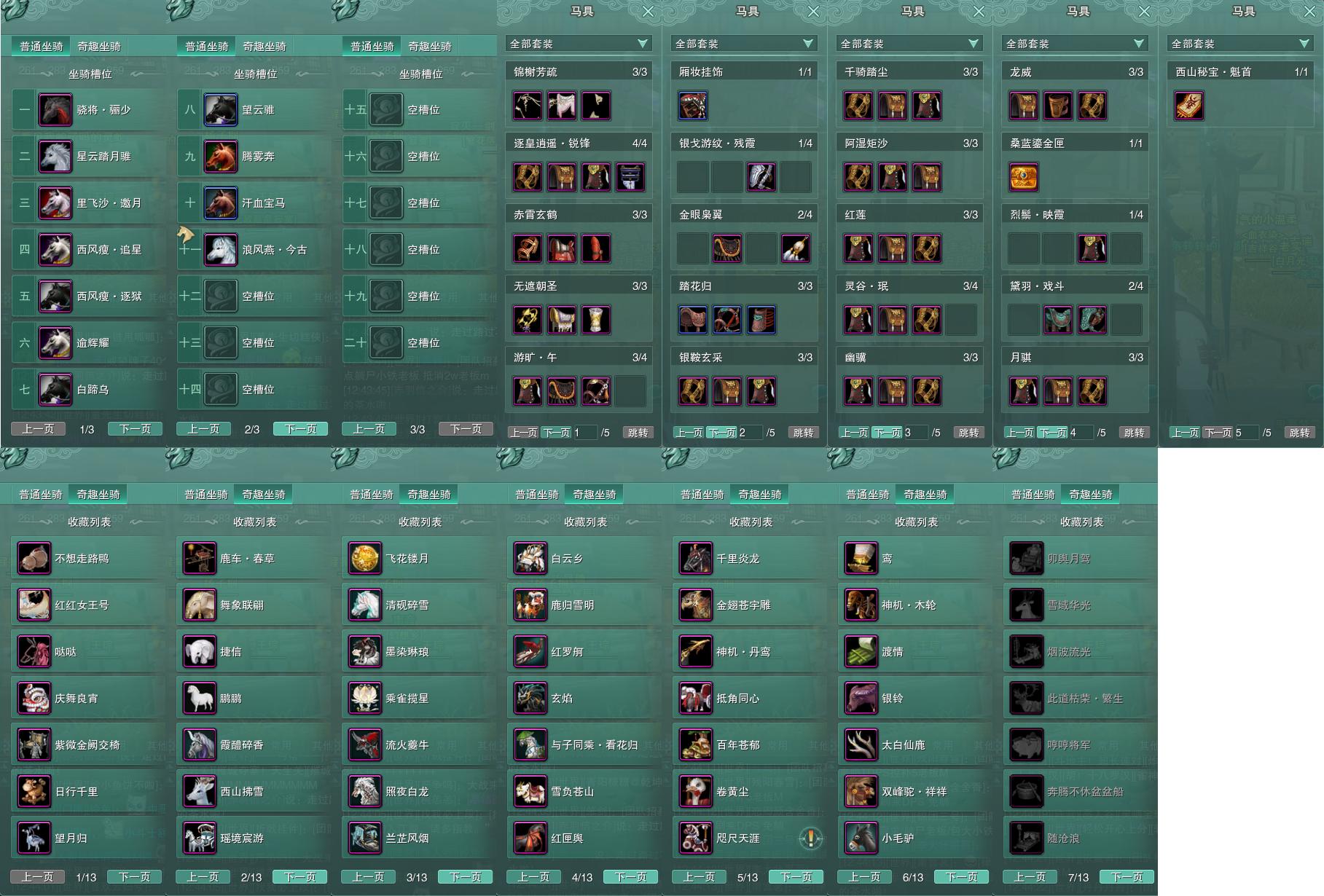1324x896 pixels.
Task: Open 全部套装 dropdown above 厢妆挂饰 set
Action: coord(745,44)
